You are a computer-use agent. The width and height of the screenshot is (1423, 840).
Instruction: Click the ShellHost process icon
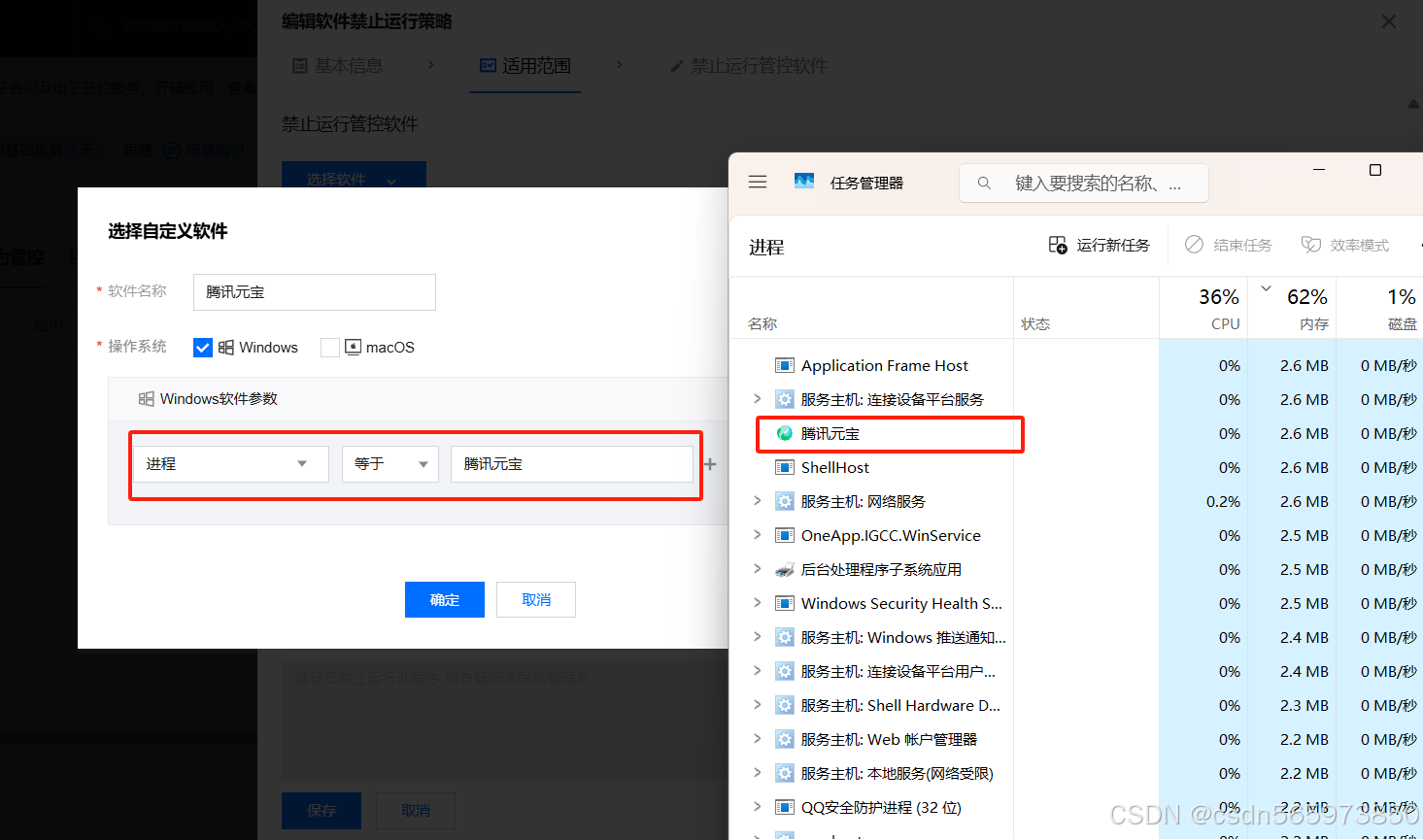click(x=784, y=467)
